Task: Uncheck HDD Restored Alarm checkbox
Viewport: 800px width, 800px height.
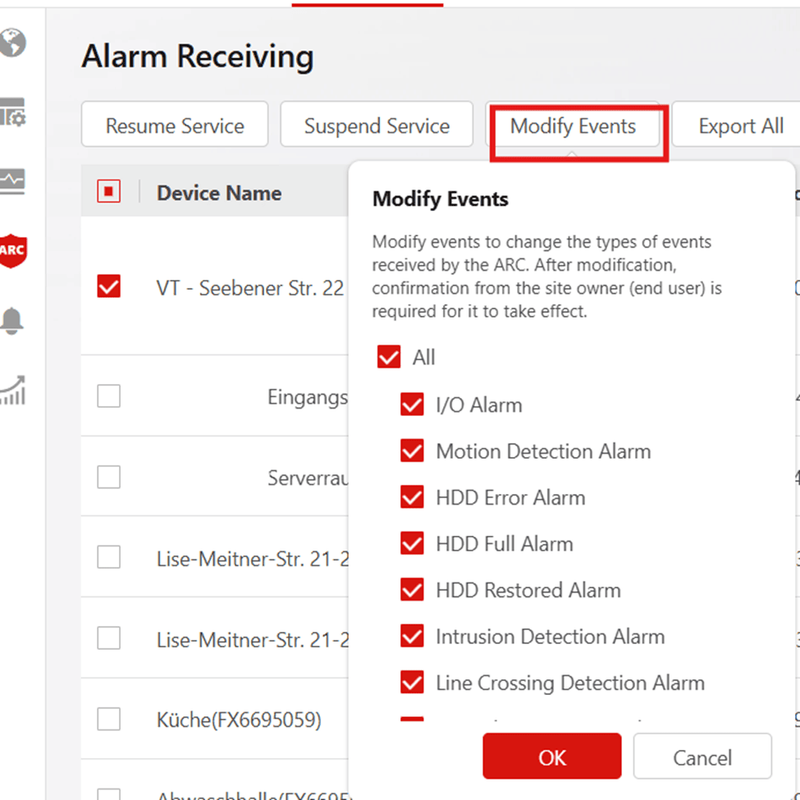Action: [412, 590]
